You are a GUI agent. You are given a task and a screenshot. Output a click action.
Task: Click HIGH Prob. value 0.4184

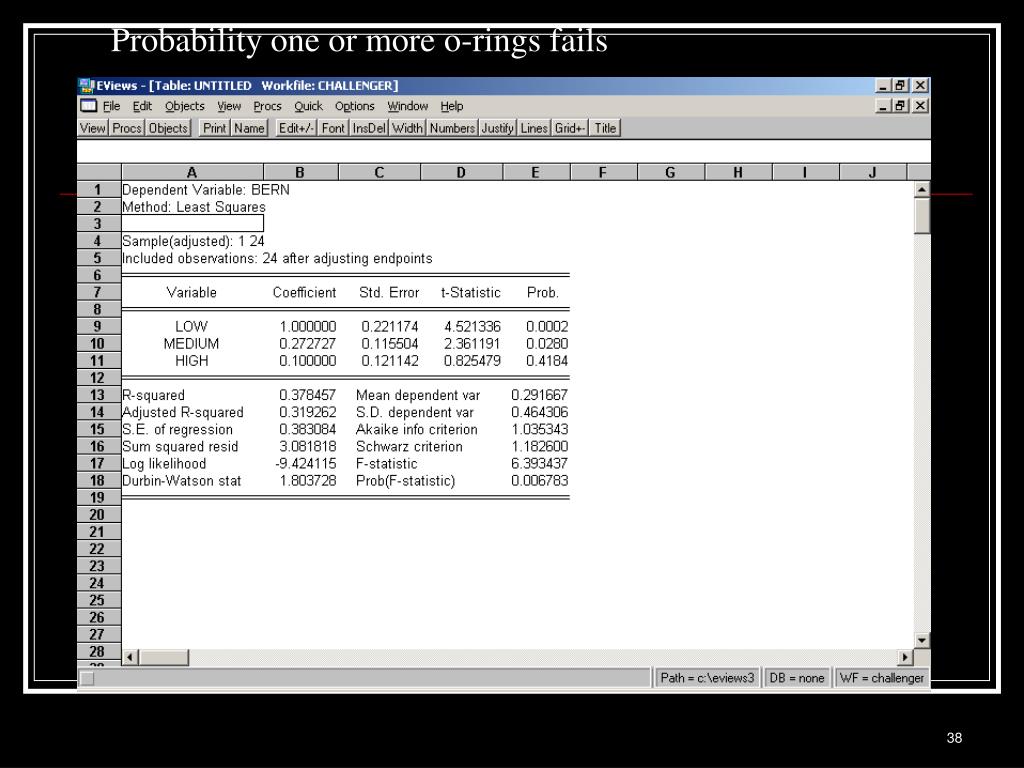click(547, 360)
